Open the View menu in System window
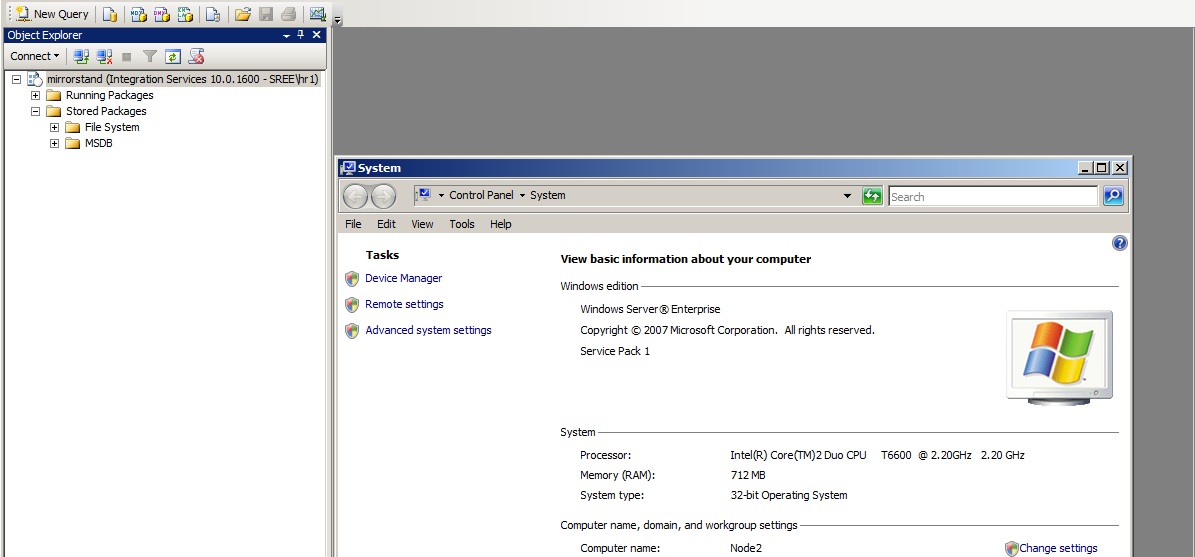This screenshot has height=557, width=1195. point(422,224)
